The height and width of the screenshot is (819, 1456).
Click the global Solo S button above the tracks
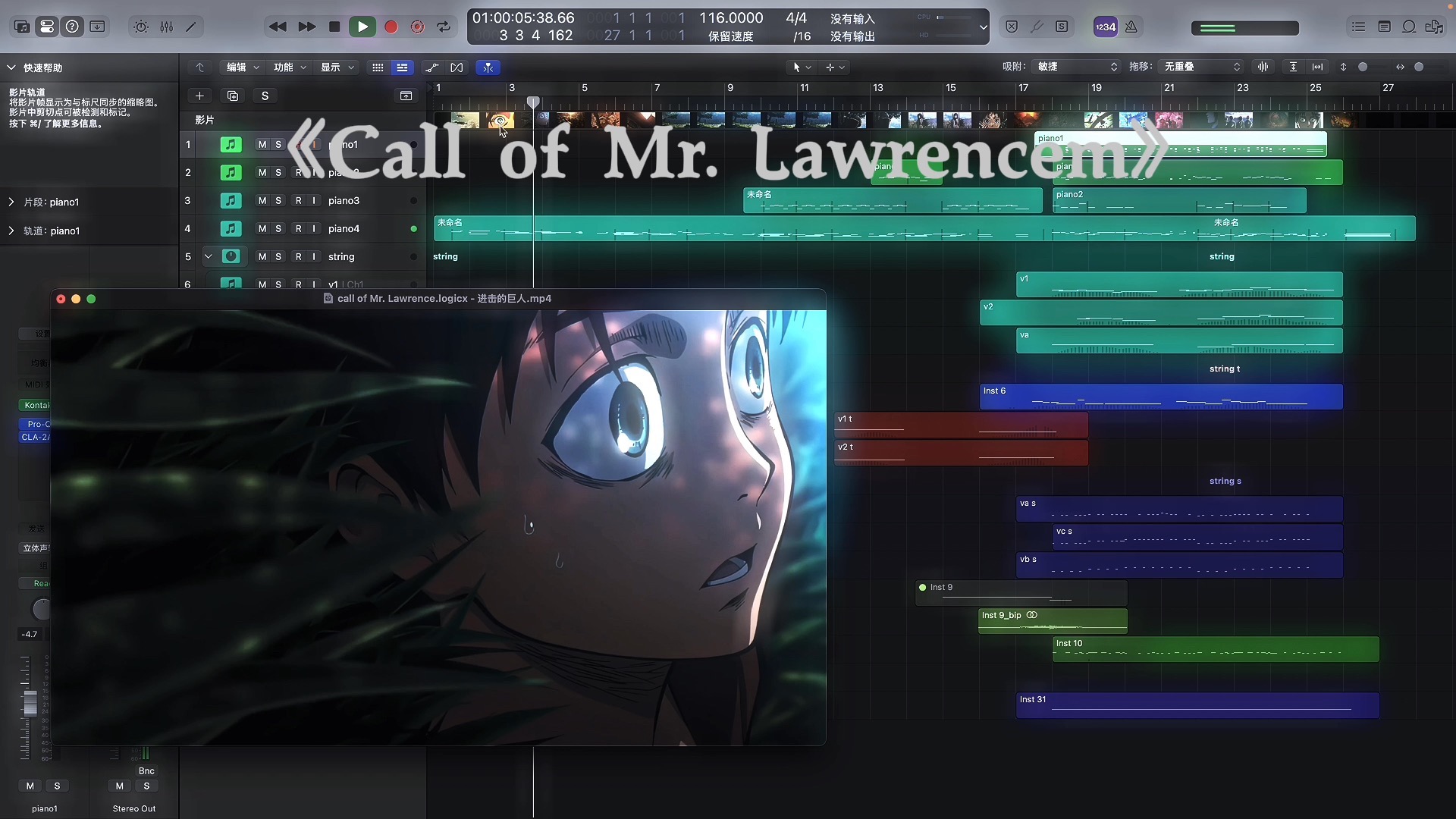(265, 96)
